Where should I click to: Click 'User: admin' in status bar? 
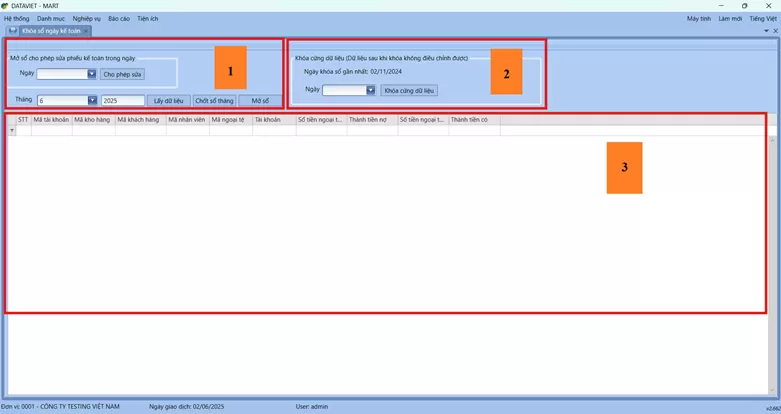coord(312,407)
